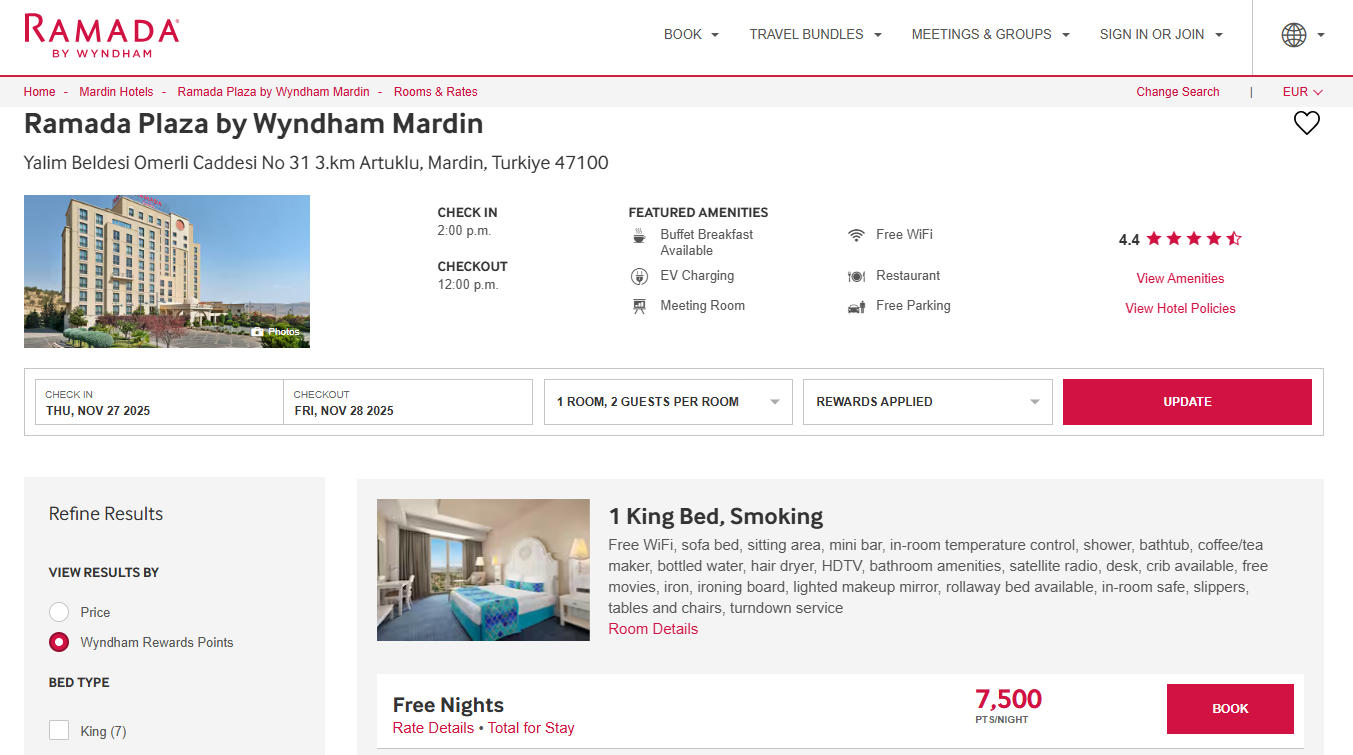Select Wyndham Rewards Points radio button
The image size is (1353, 755).
tap(59, 642)
